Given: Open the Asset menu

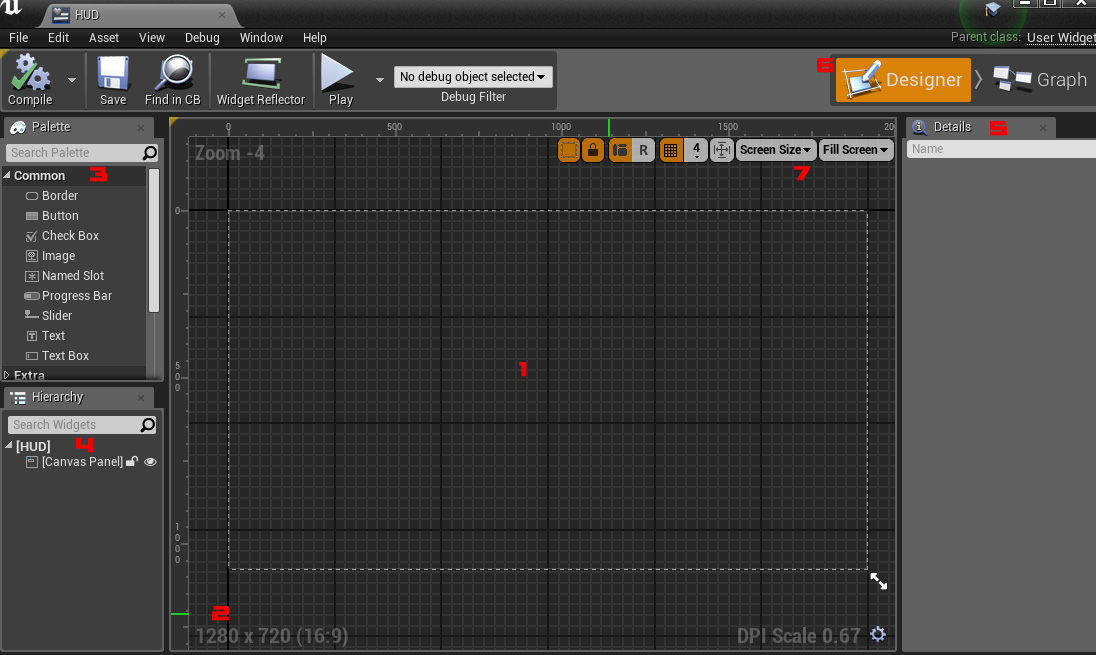Looking at the screenshot, I should click(x=103, y=38).
